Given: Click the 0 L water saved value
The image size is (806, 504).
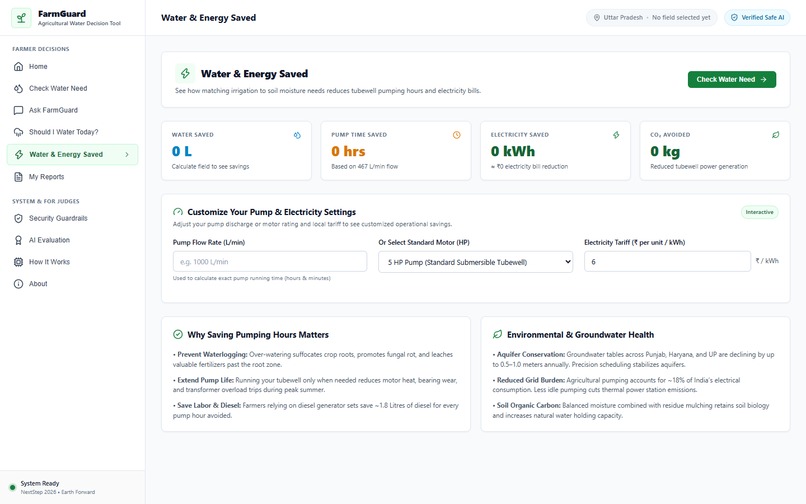Looking at the screenshot, I should [x=182, y=151].
